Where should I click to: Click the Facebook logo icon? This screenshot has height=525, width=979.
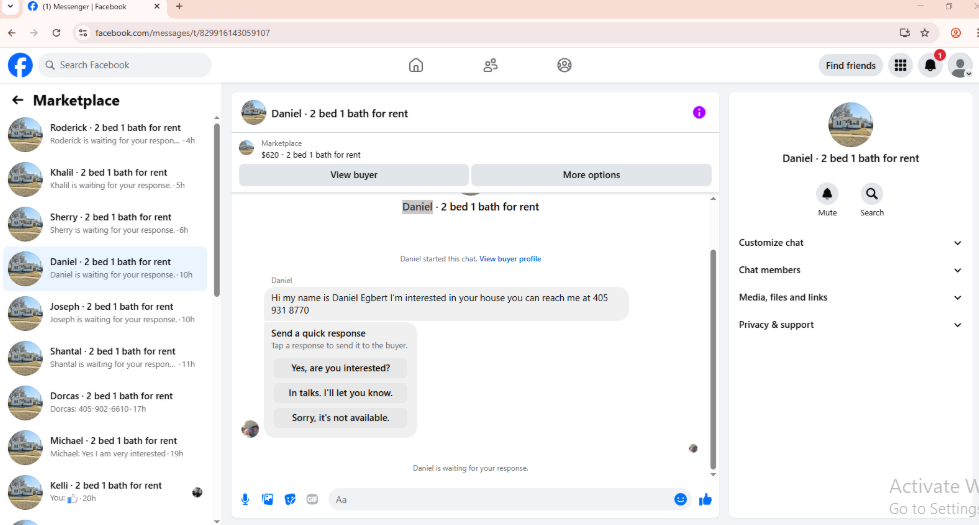tap(20, 65)
